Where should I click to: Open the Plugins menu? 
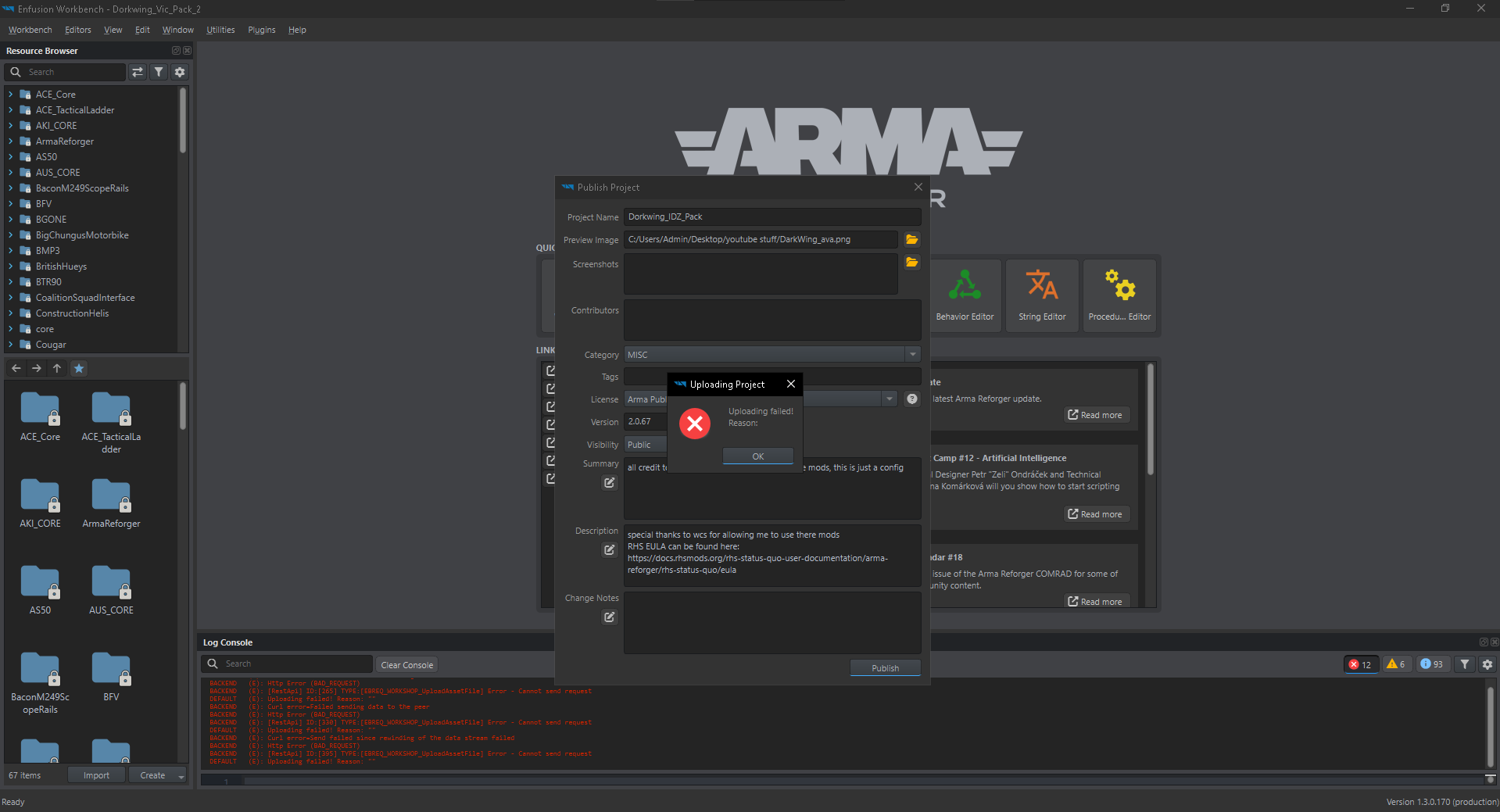[262, 30]
